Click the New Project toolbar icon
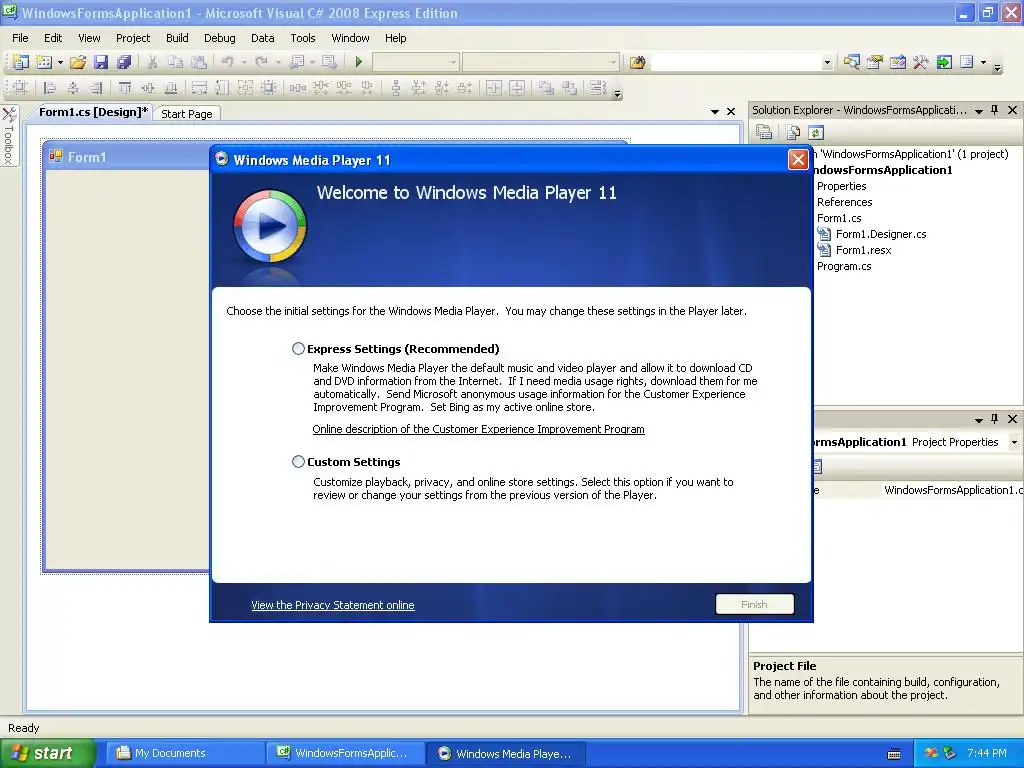Screen dimensions: 1024x768 coord(20,62)
